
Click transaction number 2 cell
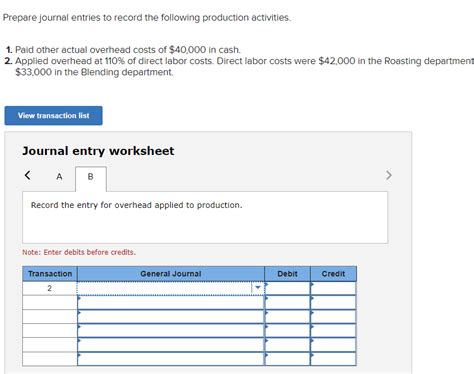point(50,288)
